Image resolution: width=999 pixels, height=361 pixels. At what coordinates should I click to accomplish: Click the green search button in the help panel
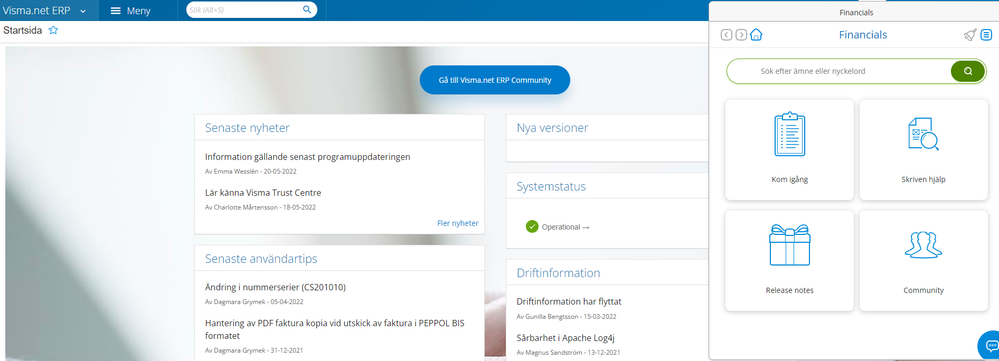click(x=968, y=71)
